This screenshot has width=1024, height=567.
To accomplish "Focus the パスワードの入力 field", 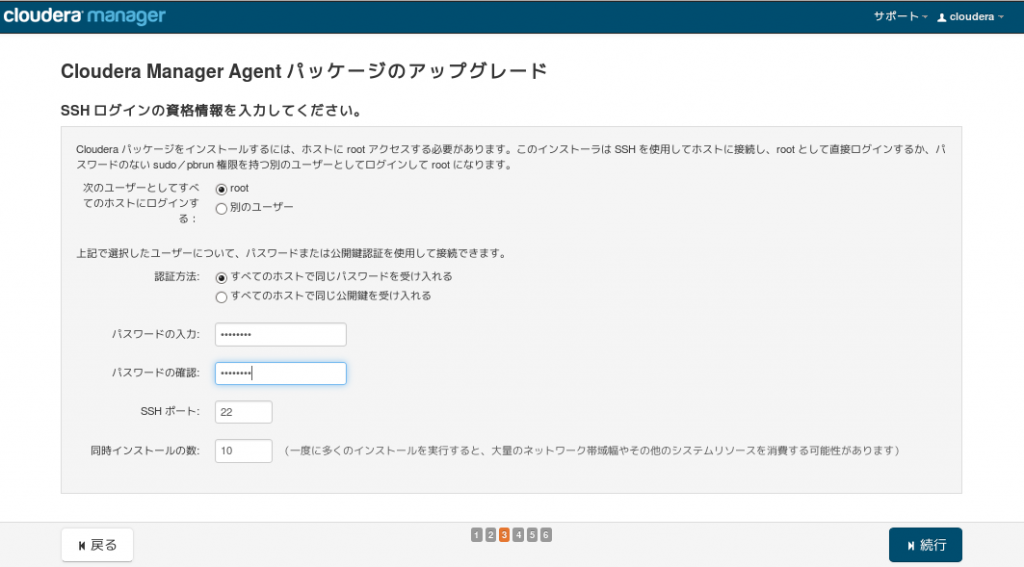I will pyautogui.click(x=281, y=334).
